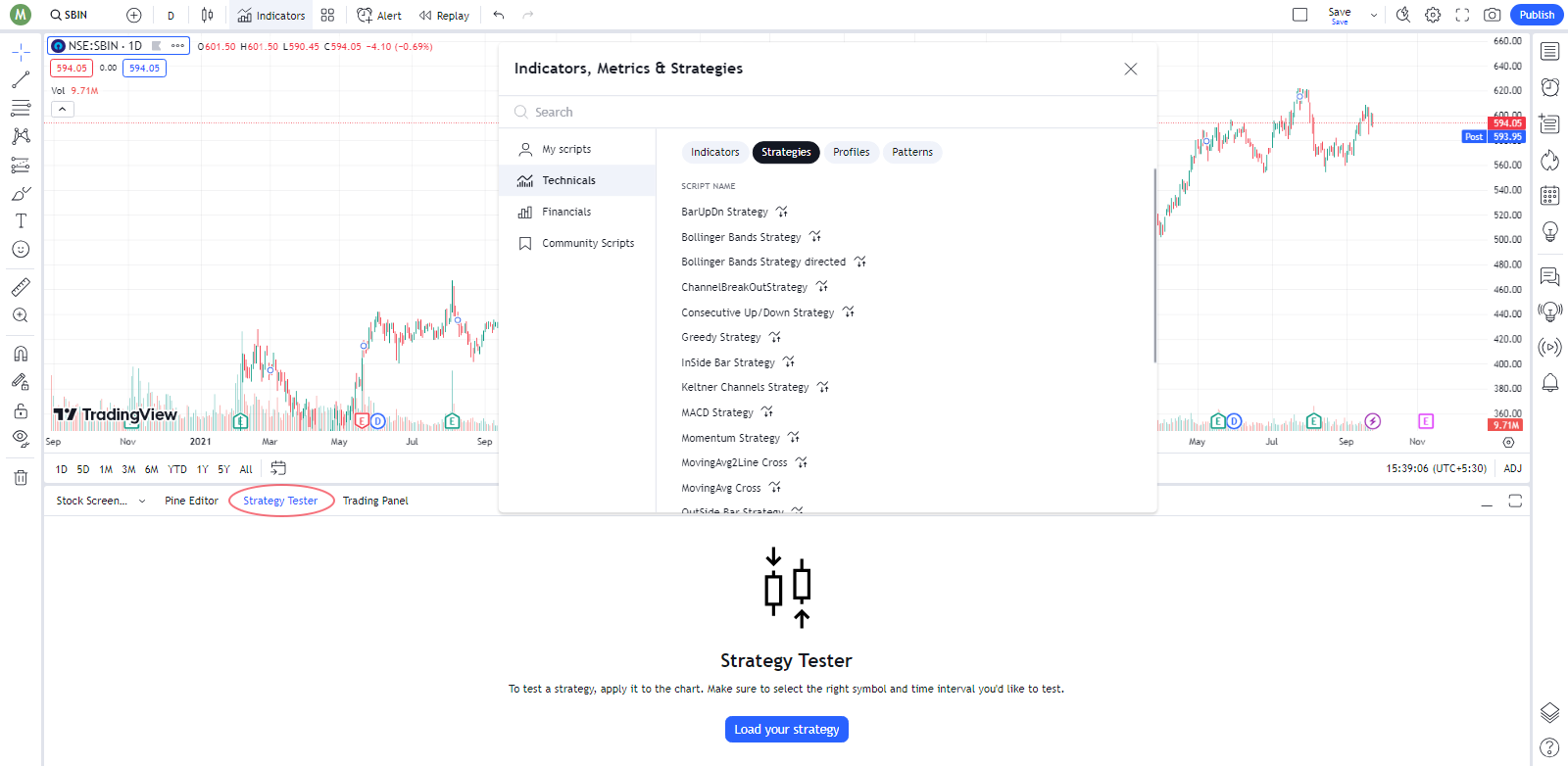Toggle ADJ adjusted data option
Viewport: 1568px width, 766px height.
coord(1512,468)
